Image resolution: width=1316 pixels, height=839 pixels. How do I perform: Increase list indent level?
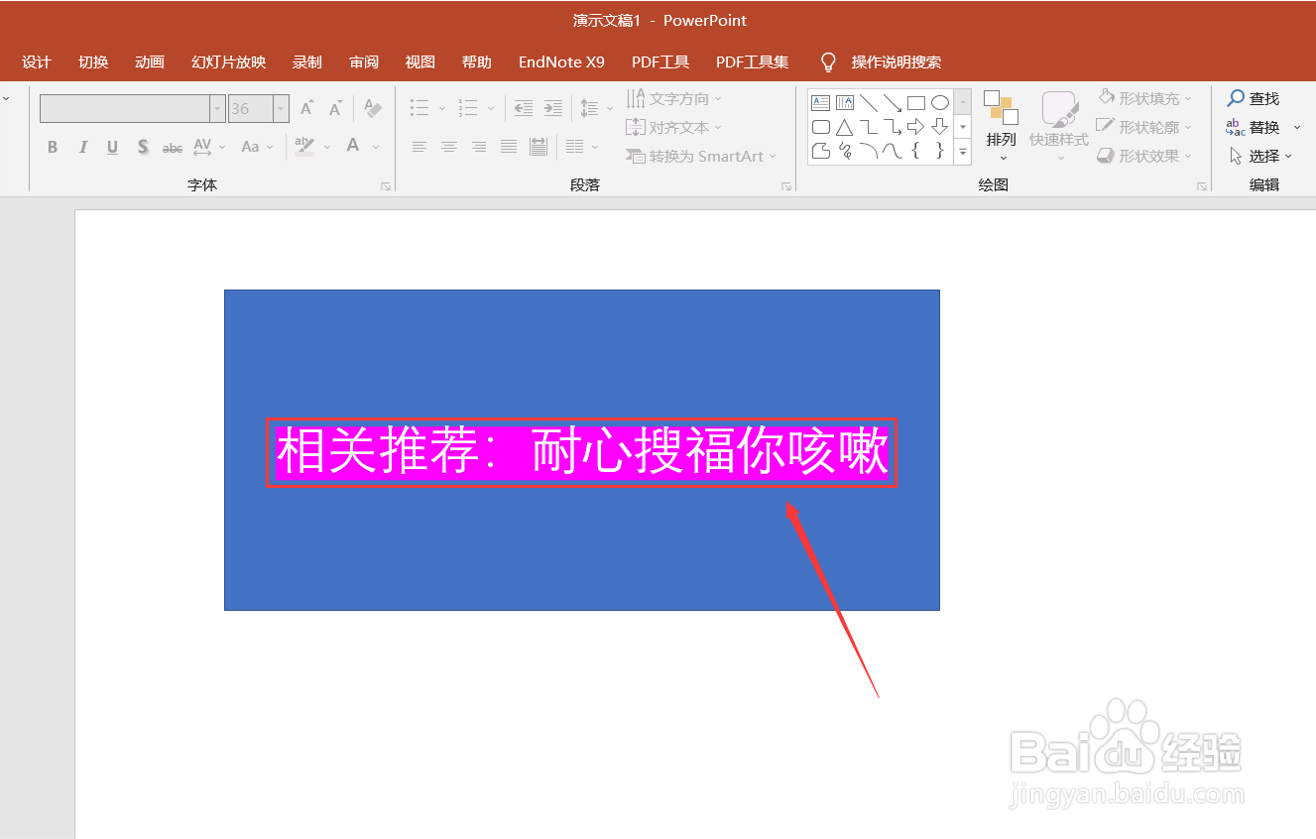[553, 108]
